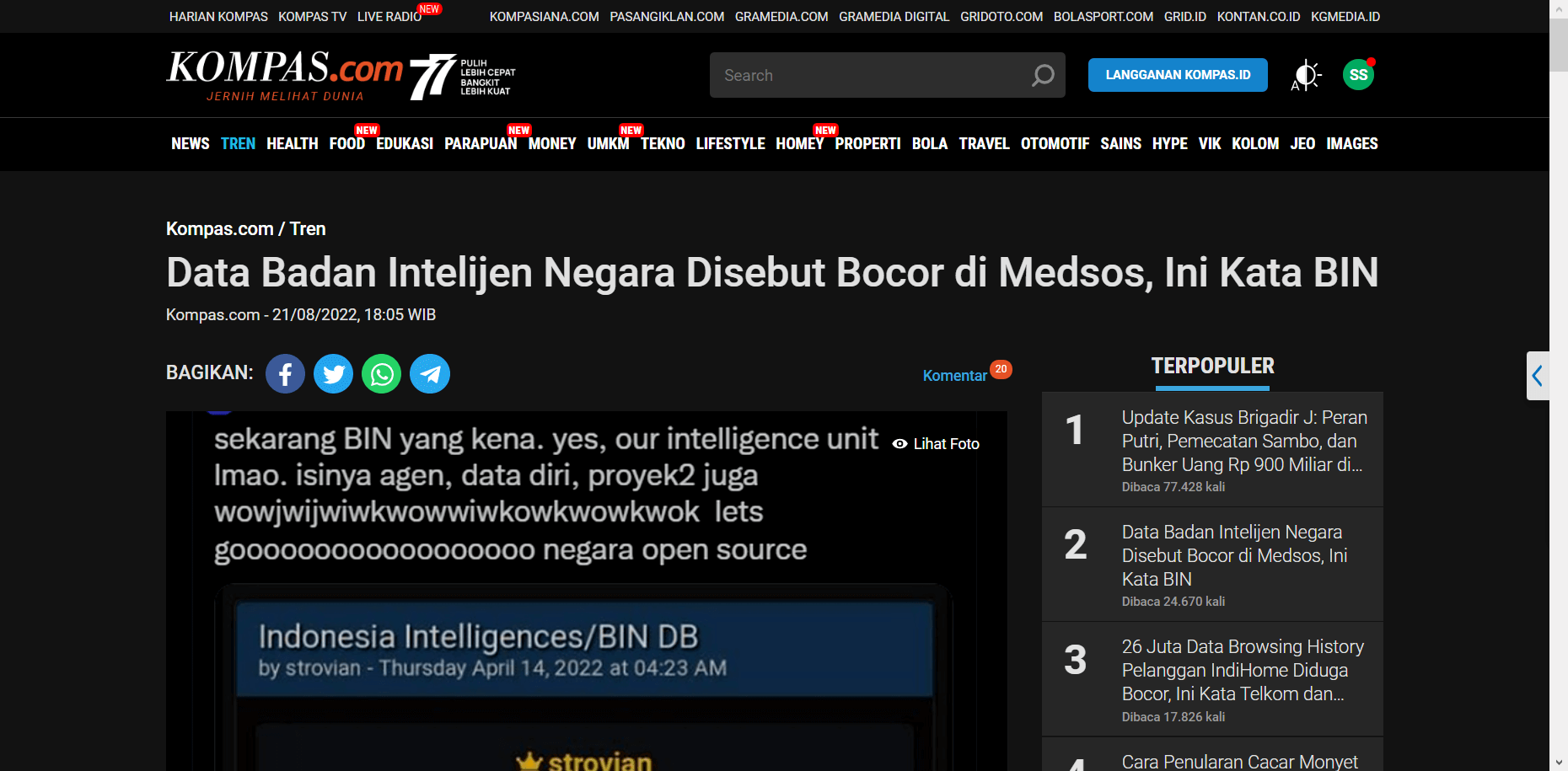The height and width of the screenshot is (771, 1568).
Task: Click Kompas.com breadcrumb link
Action: 220,229
